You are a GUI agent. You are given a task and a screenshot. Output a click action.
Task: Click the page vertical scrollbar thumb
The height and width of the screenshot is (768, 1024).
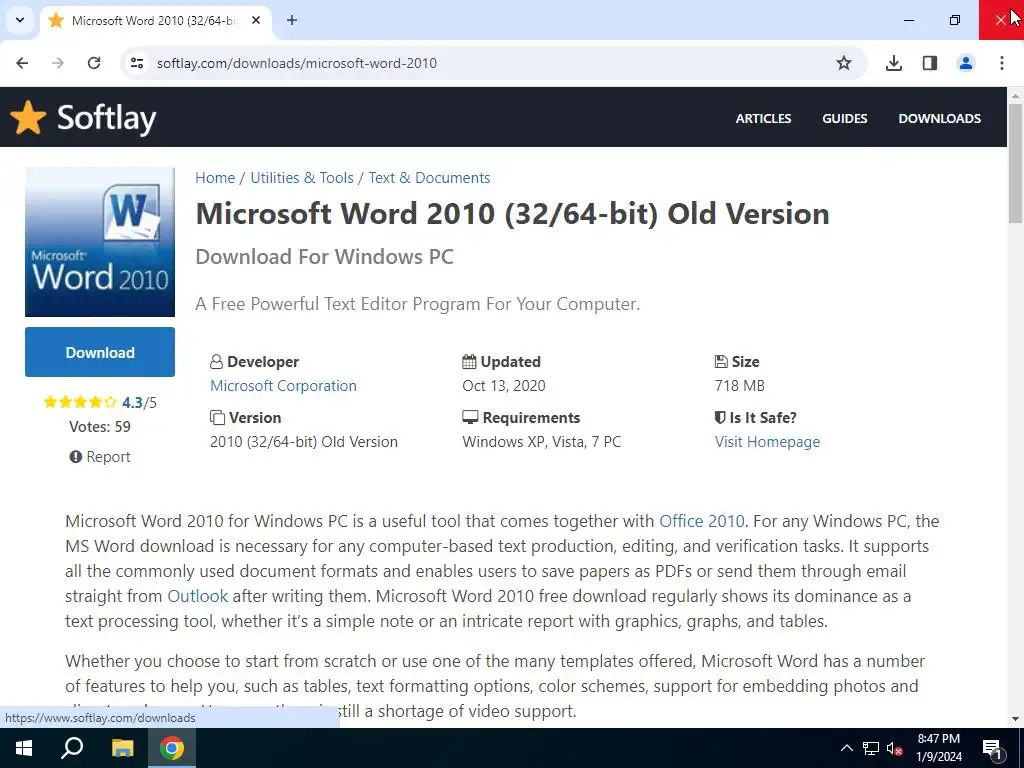(x=1015, y=163)
